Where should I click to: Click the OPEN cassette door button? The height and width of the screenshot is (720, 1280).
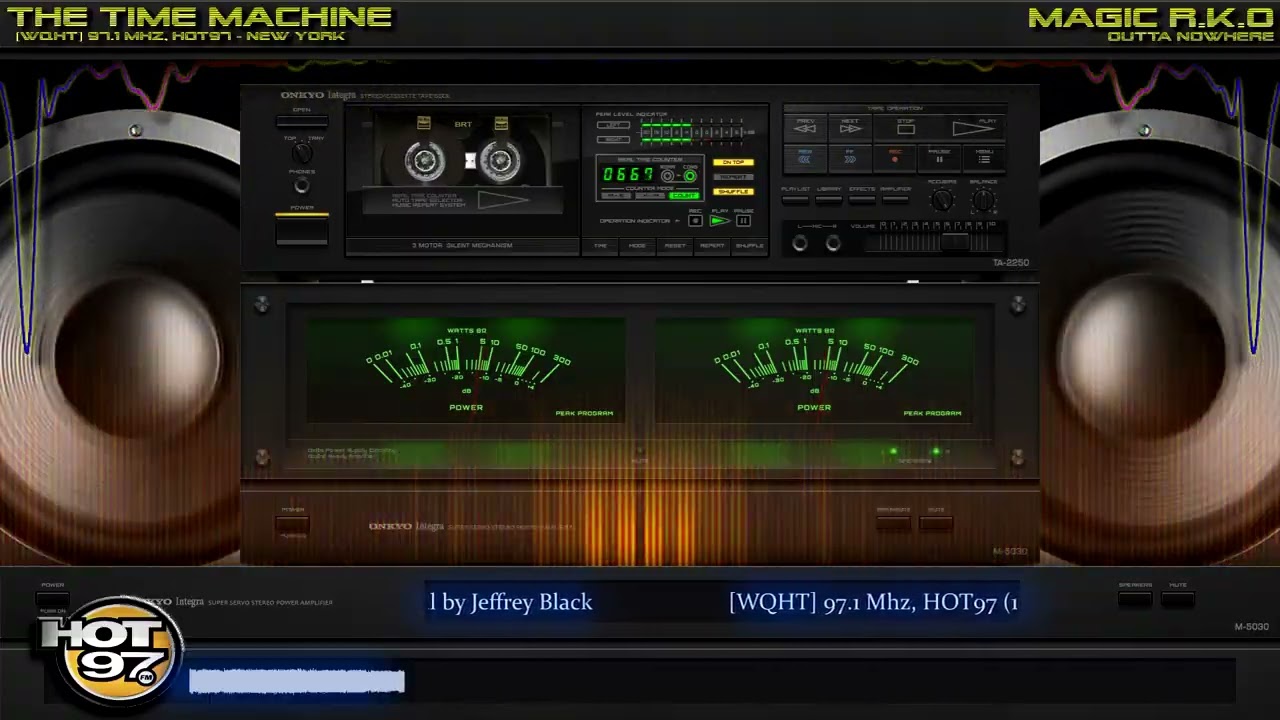[301, 122]
